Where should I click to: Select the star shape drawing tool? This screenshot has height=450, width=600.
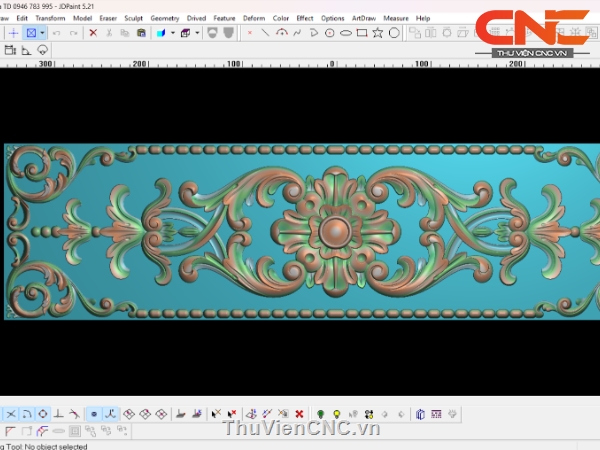(x=378, y=33)
